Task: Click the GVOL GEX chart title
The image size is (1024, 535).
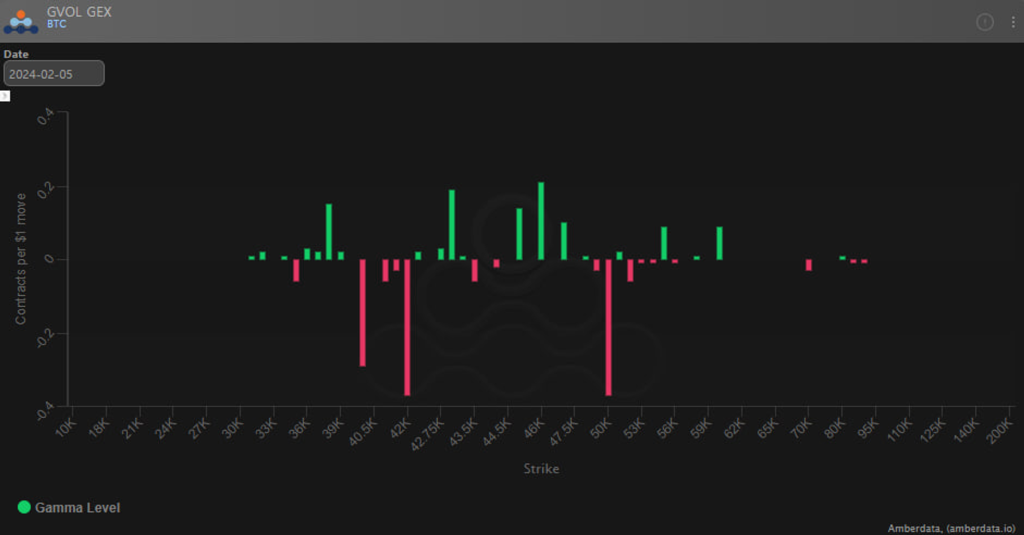Action: 79,13
